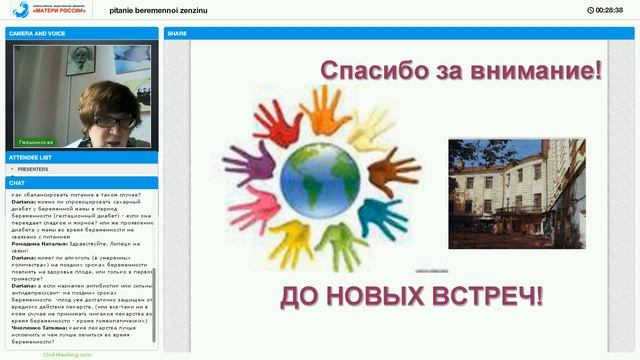The image size is (640, 360).
Task: Select the SHARE panel header
Action: click(399, 33)
